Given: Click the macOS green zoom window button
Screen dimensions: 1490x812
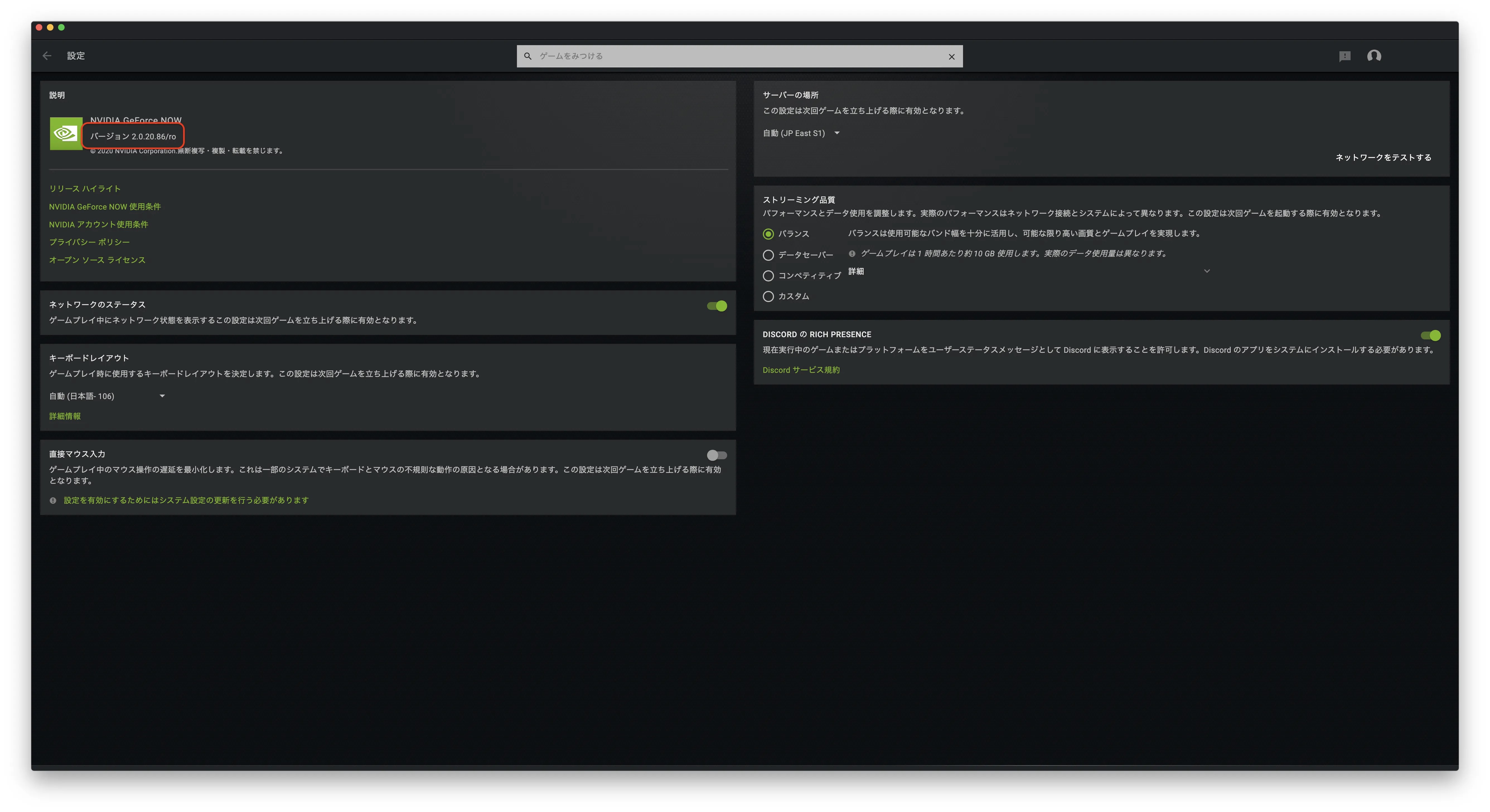Looking at the screenshot, I should (61, 27).
